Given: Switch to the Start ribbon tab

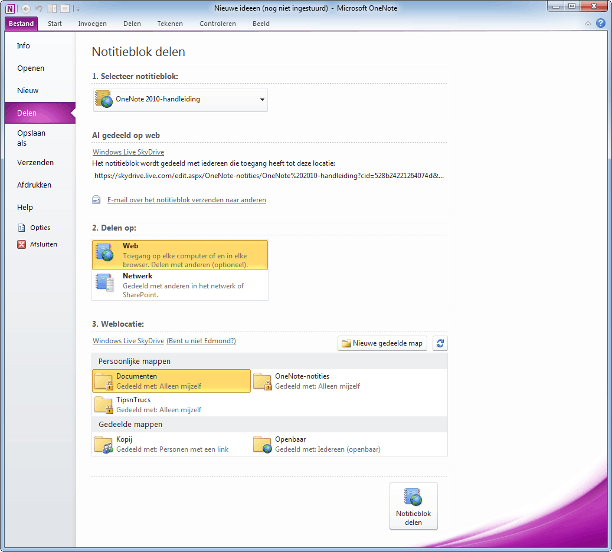Looking at the screenshot, I should (55, 23).
